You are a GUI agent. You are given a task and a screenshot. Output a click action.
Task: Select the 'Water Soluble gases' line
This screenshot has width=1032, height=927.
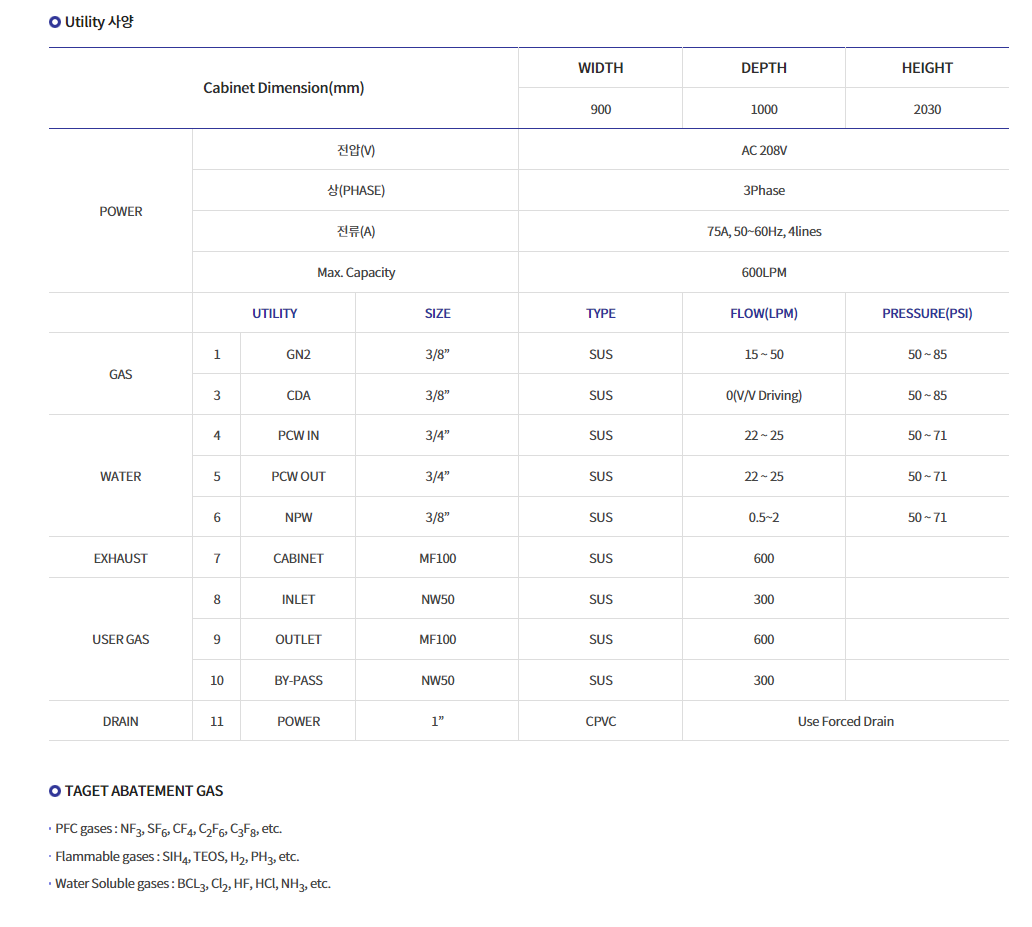[193, 884]
